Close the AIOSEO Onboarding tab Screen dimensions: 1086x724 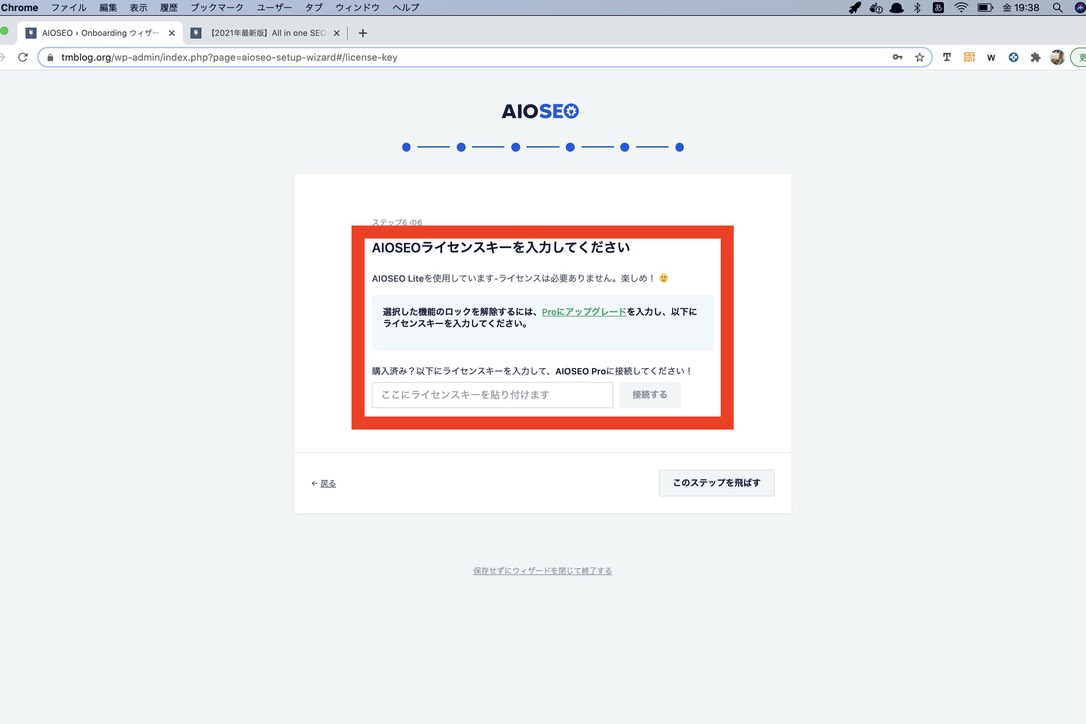pos(172,33)
